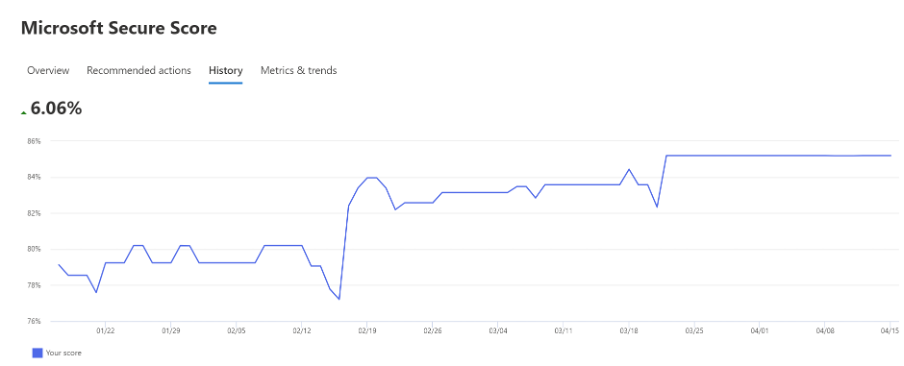The width and height of the screenshot is (904, 366).
Task: Switch to Recommended actions tab
Action: [139, 70]
